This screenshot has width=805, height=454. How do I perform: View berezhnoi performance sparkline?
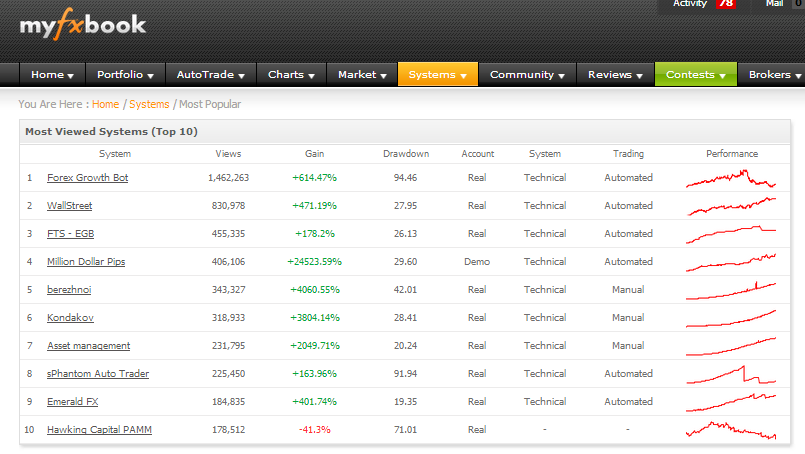coord(731,290)
